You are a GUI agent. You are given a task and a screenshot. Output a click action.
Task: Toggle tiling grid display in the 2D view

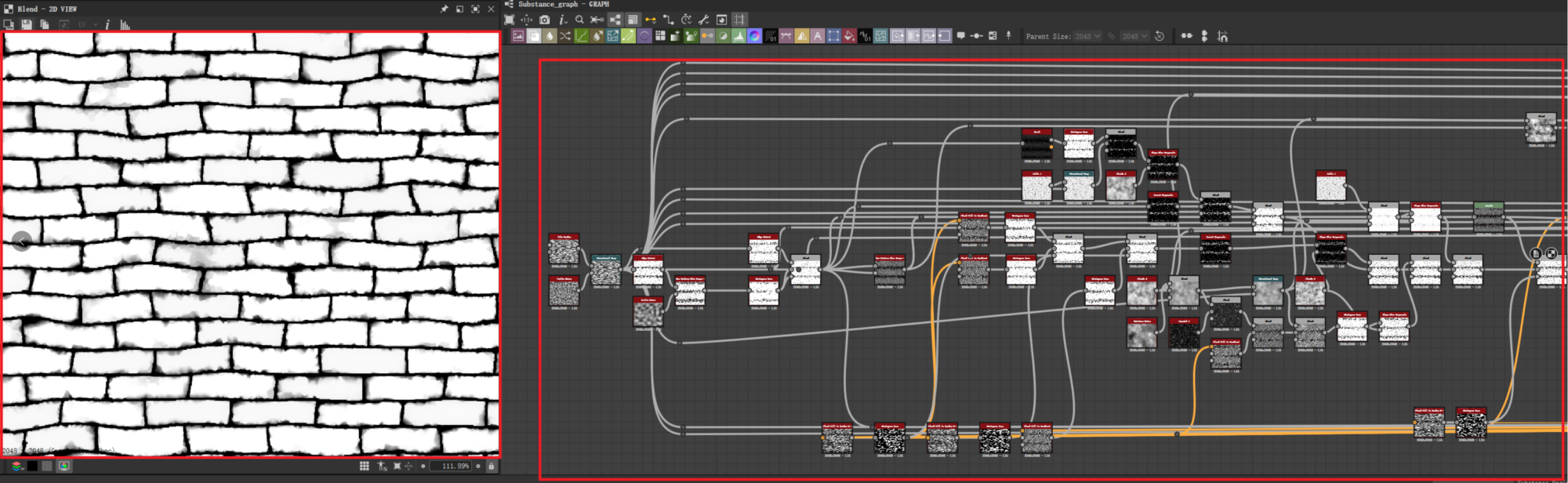click(364, 466)
